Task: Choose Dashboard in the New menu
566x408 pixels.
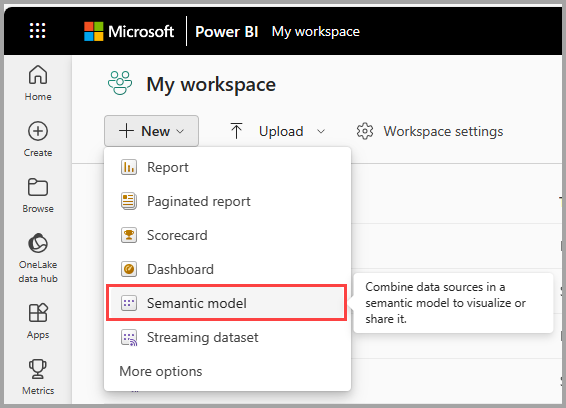Action: (x=227, y=269)
